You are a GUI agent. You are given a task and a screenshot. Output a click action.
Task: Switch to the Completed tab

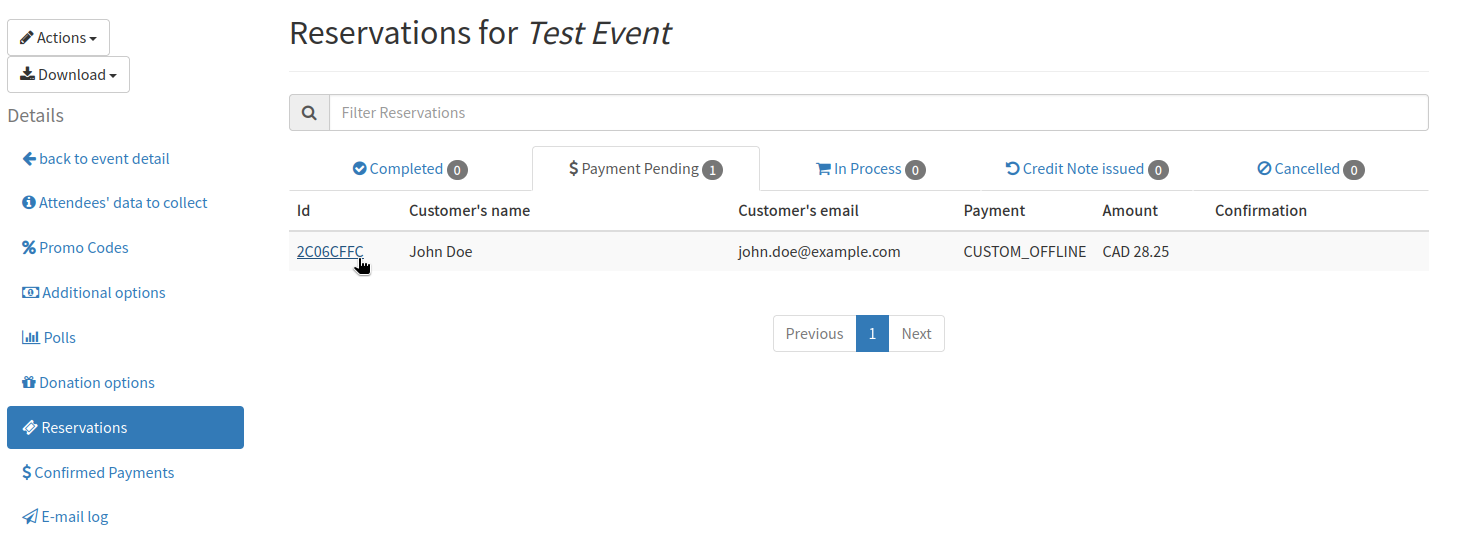[x=410, y=169]
